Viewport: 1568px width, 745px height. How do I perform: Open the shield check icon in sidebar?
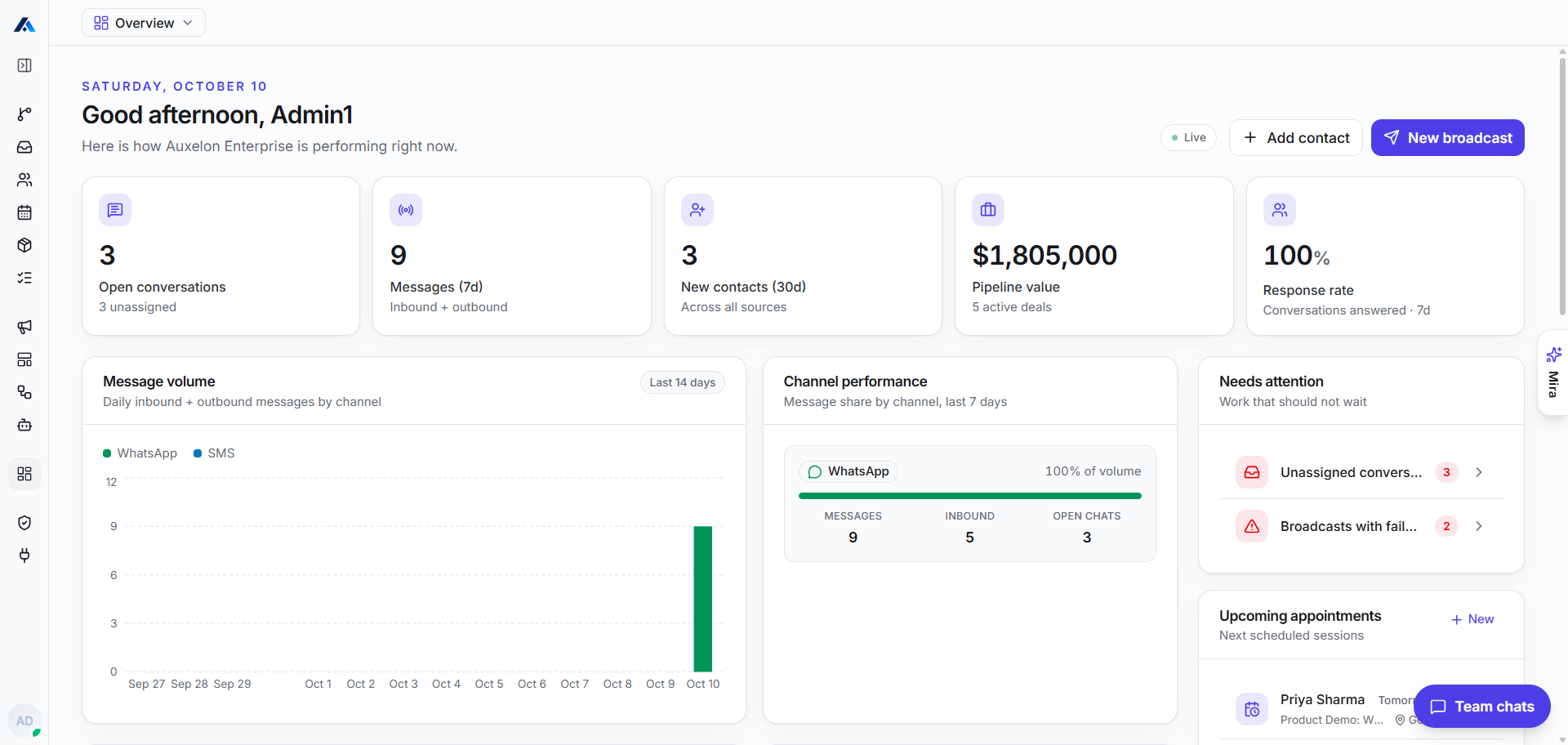24,523
